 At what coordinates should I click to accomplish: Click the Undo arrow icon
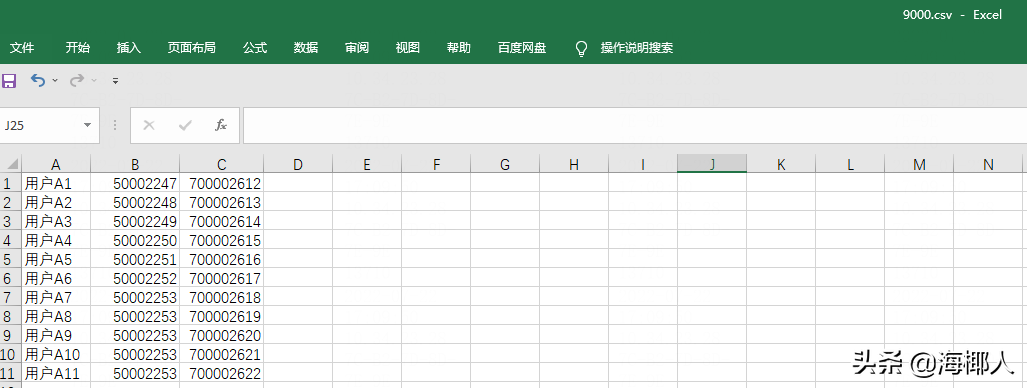coord(38,81)
